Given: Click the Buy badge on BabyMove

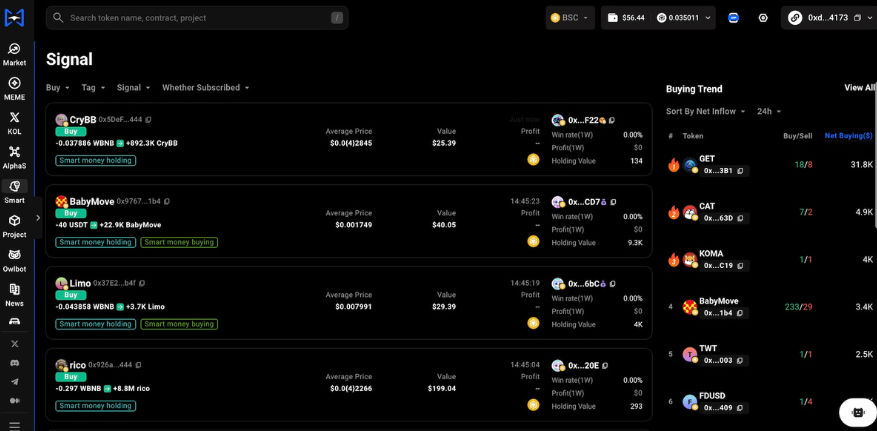Looking at the screenshot, I should (x=71, y=213).
